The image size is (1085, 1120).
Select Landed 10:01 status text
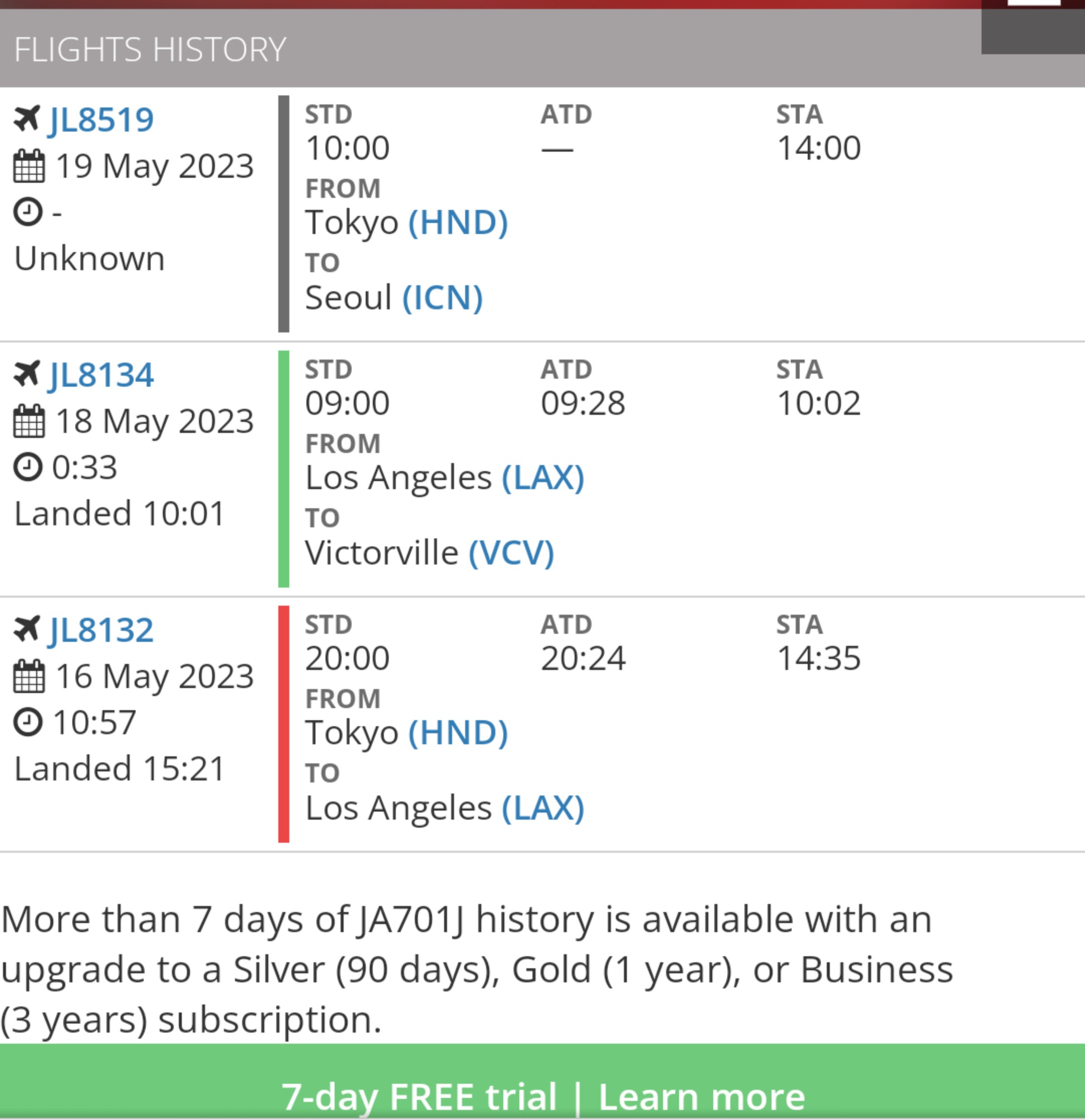coord(120,513)
